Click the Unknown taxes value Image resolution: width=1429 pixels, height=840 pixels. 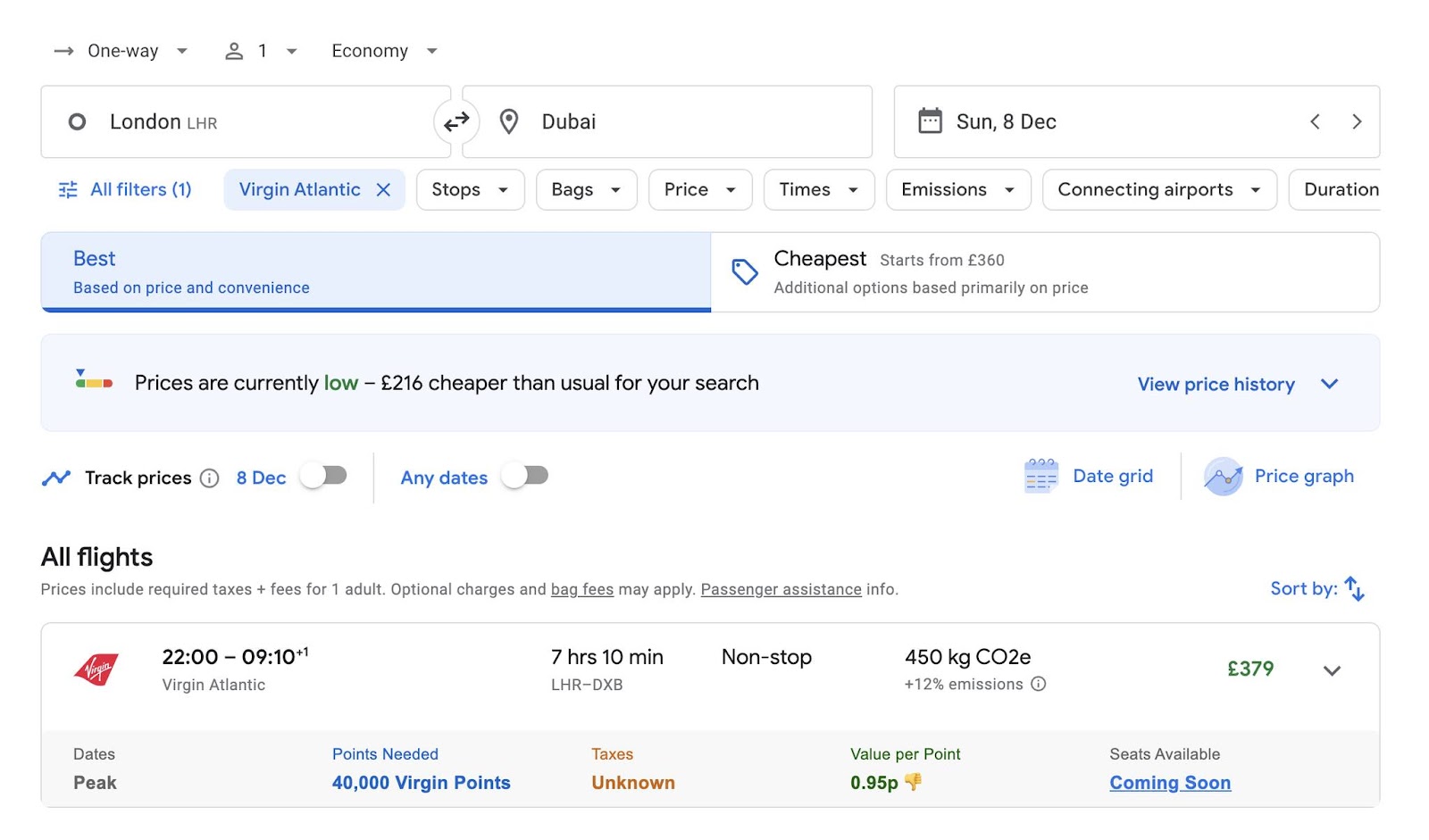[x=632, y=782]
